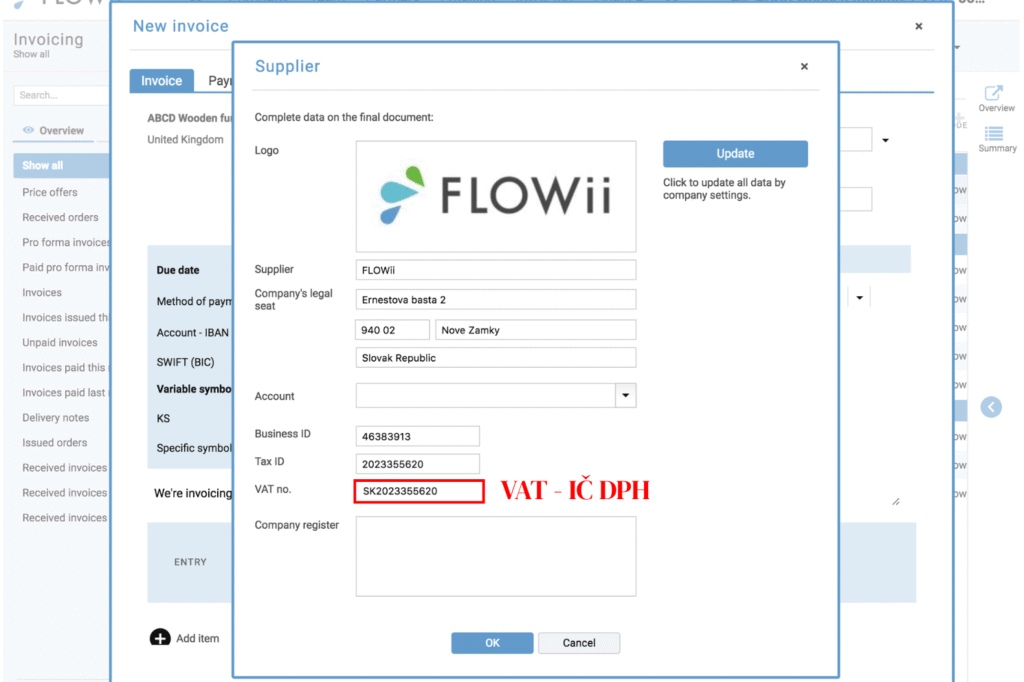Click the plus icon beside Add item
This screenshot has height=682, width=1024.
click(160, 638)
